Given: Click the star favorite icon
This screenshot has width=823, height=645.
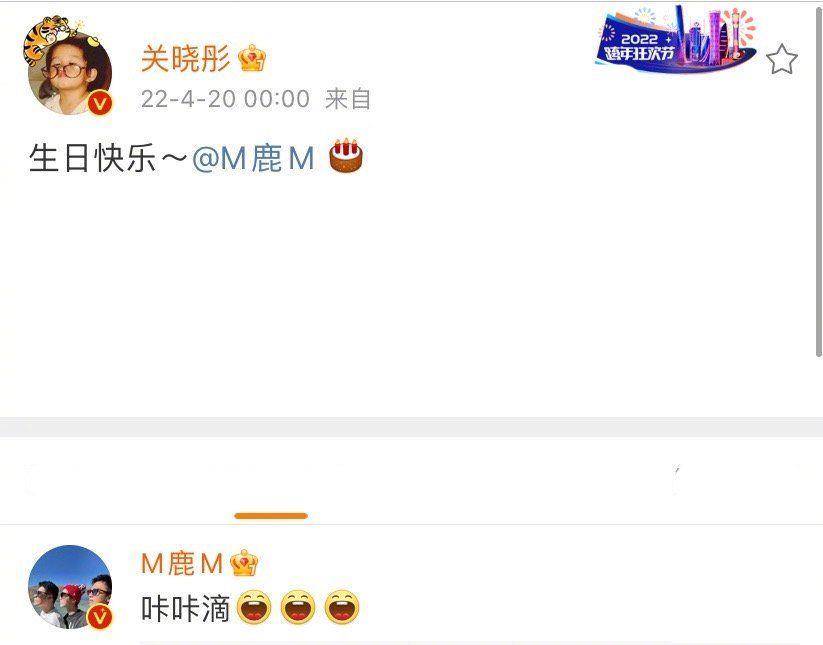Looking at the screenshot, I should coord(782,59).
